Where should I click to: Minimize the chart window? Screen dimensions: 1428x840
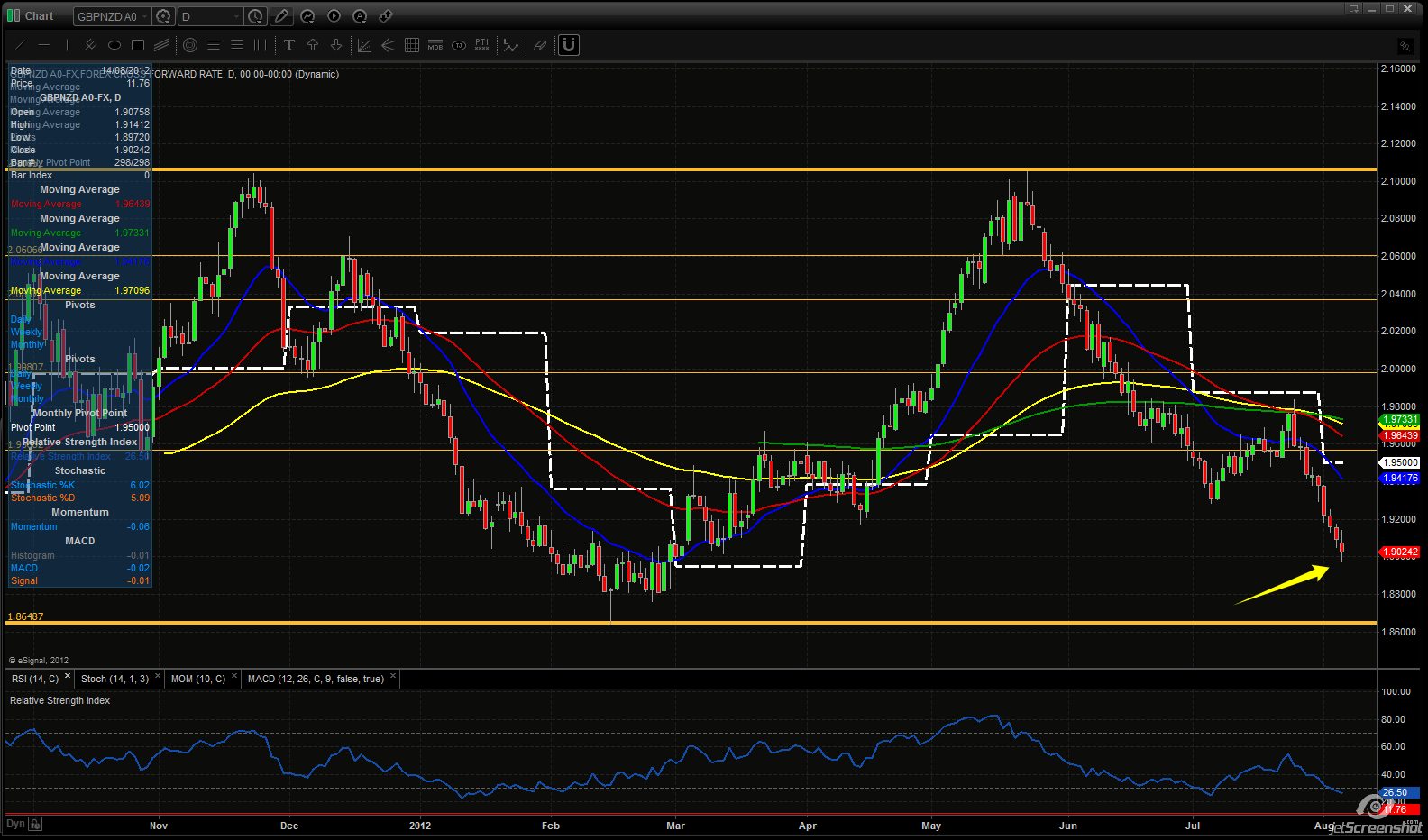click(x=1371, y=8)
